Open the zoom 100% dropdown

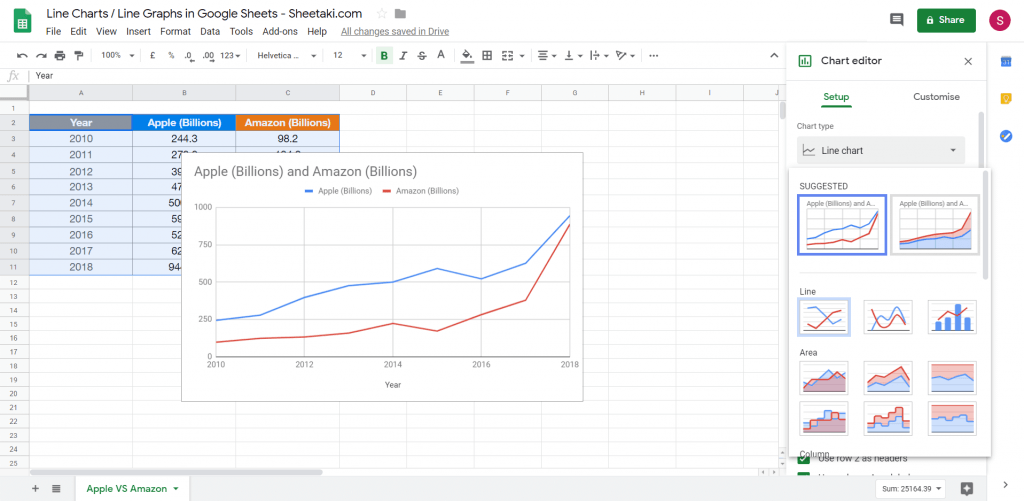pos(118,56)
